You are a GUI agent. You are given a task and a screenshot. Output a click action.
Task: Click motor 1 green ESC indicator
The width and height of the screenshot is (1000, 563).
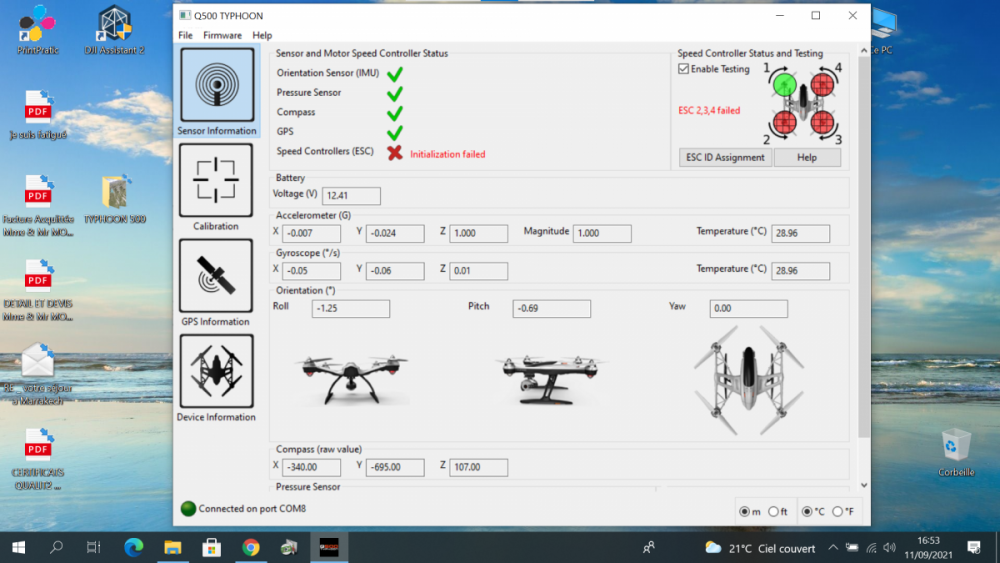click(x=784, y=85)
